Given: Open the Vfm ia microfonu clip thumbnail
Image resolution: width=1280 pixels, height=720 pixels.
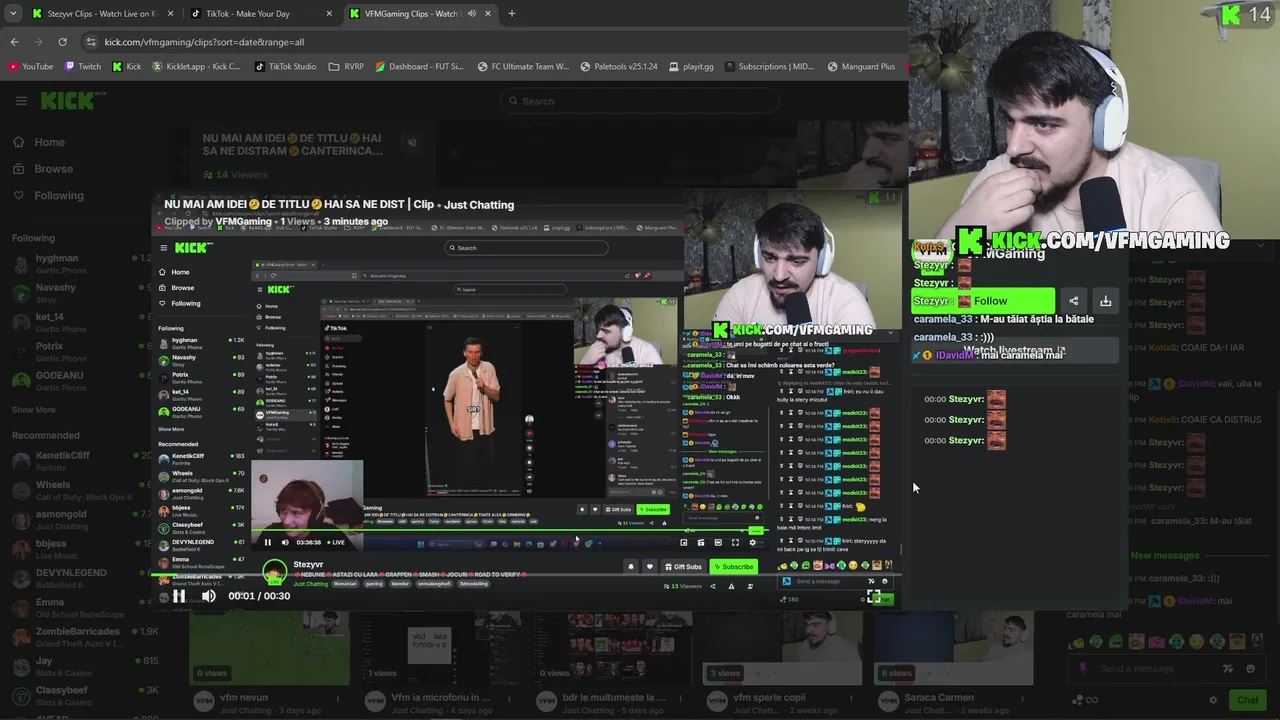Looking at the screenshot, I should (x=441, y=648).
